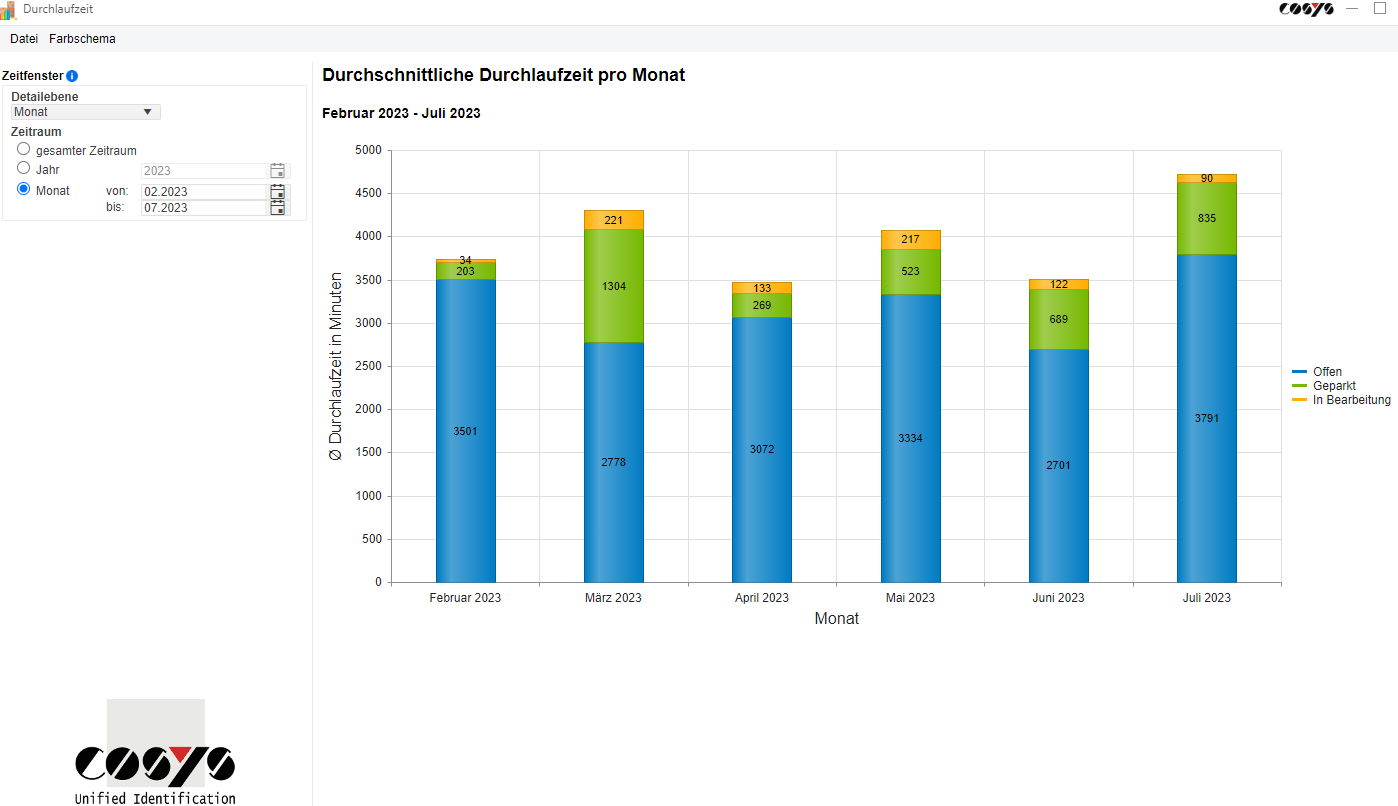Click the Mai 2023 blue segment 3334
This screenshot has width=1398, height=806.
(911, 438)
